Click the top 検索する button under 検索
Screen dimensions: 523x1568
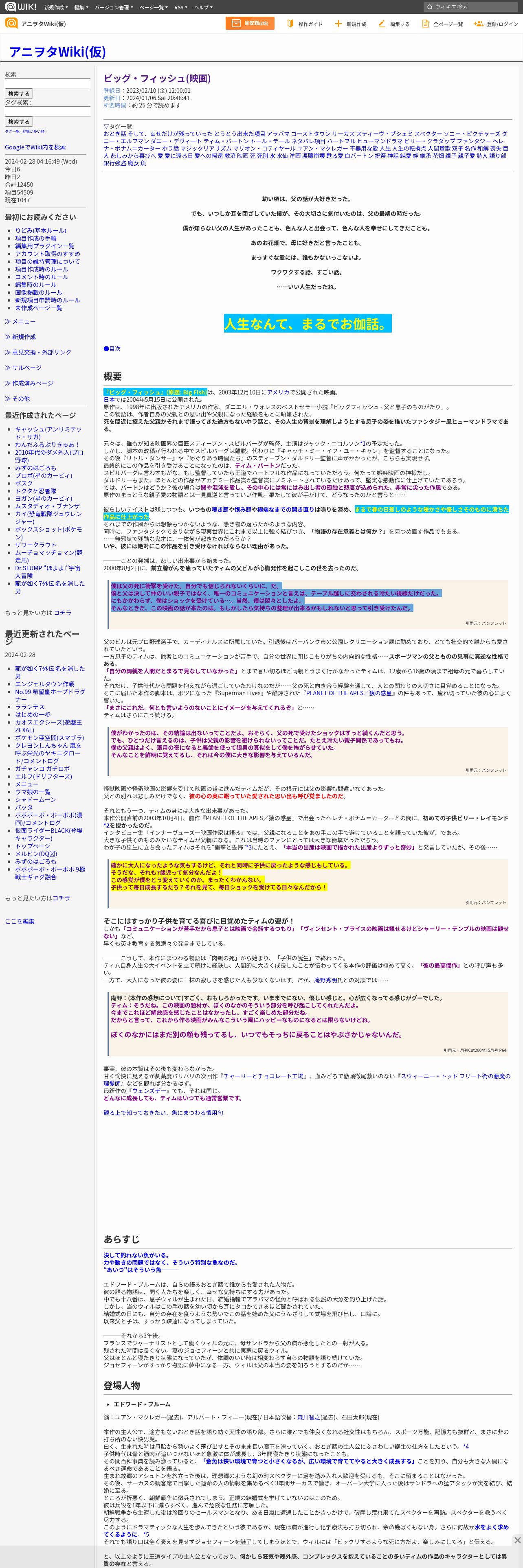[x=19, y=94]
